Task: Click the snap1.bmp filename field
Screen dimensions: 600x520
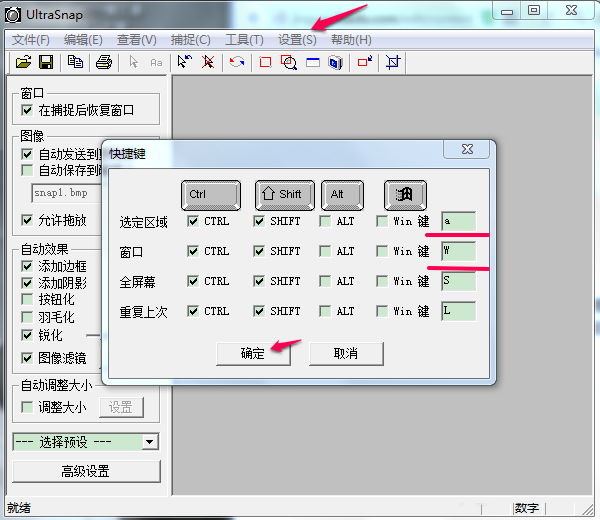Action: (67, 193)
